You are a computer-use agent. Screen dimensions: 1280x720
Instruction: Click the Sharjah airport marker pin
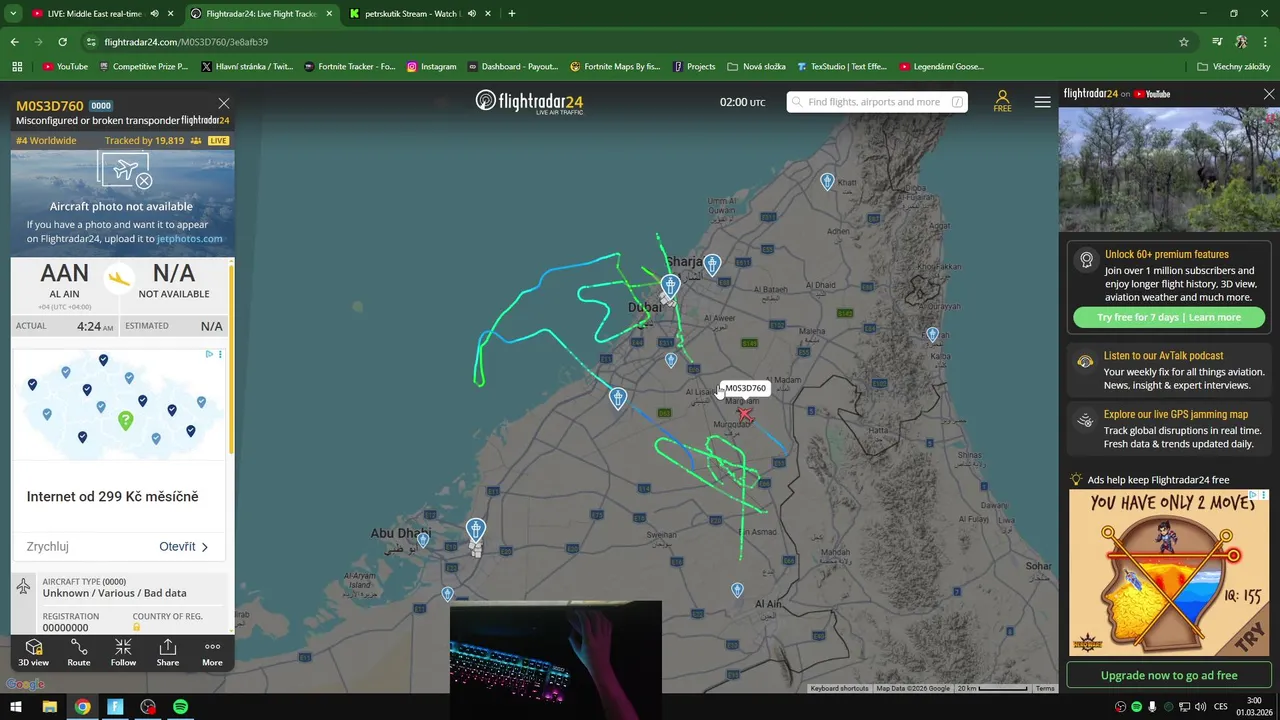[712, 265]
